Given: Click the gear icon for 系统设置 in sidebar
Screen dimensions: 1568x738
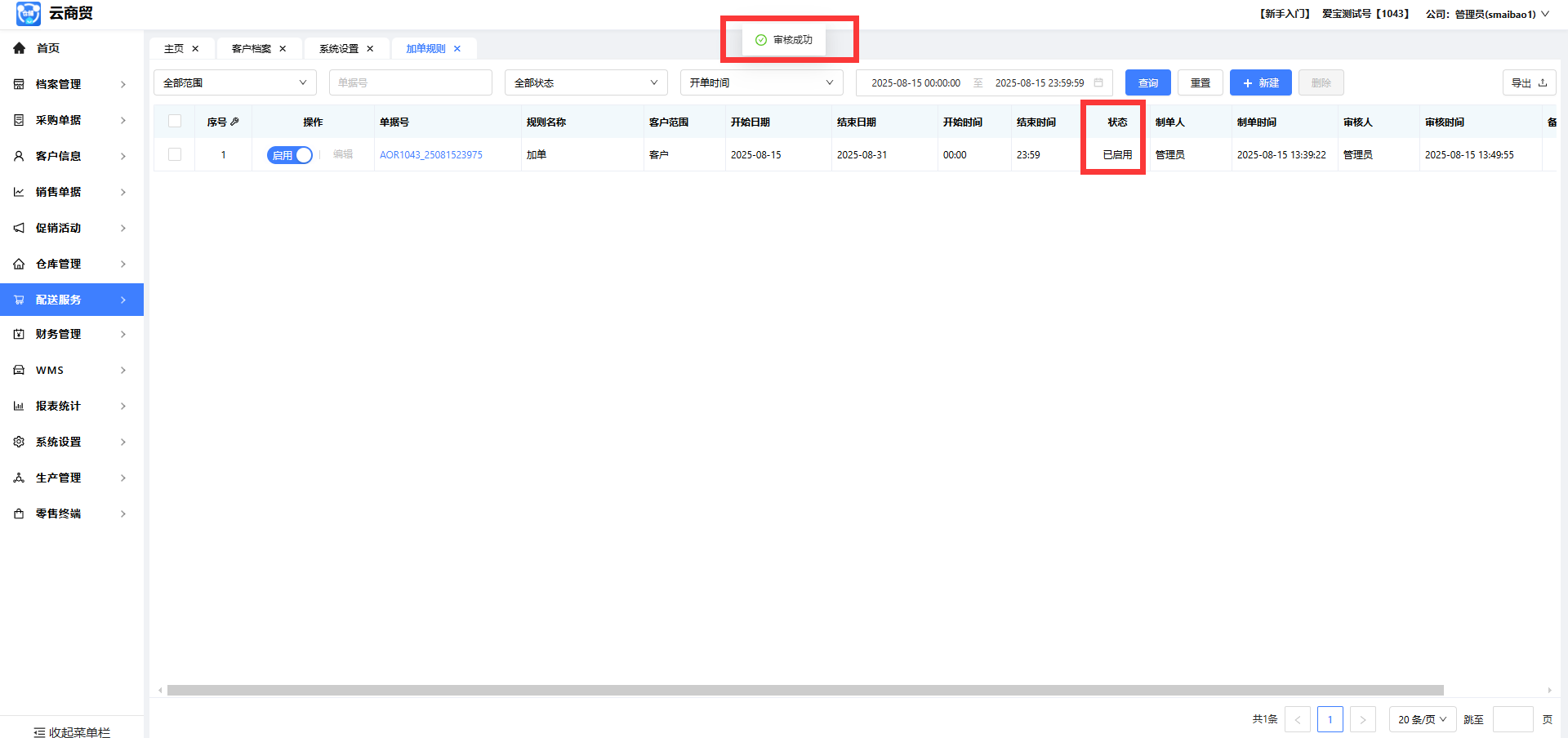Looking at the screenshot, I should tap(19, 442).
